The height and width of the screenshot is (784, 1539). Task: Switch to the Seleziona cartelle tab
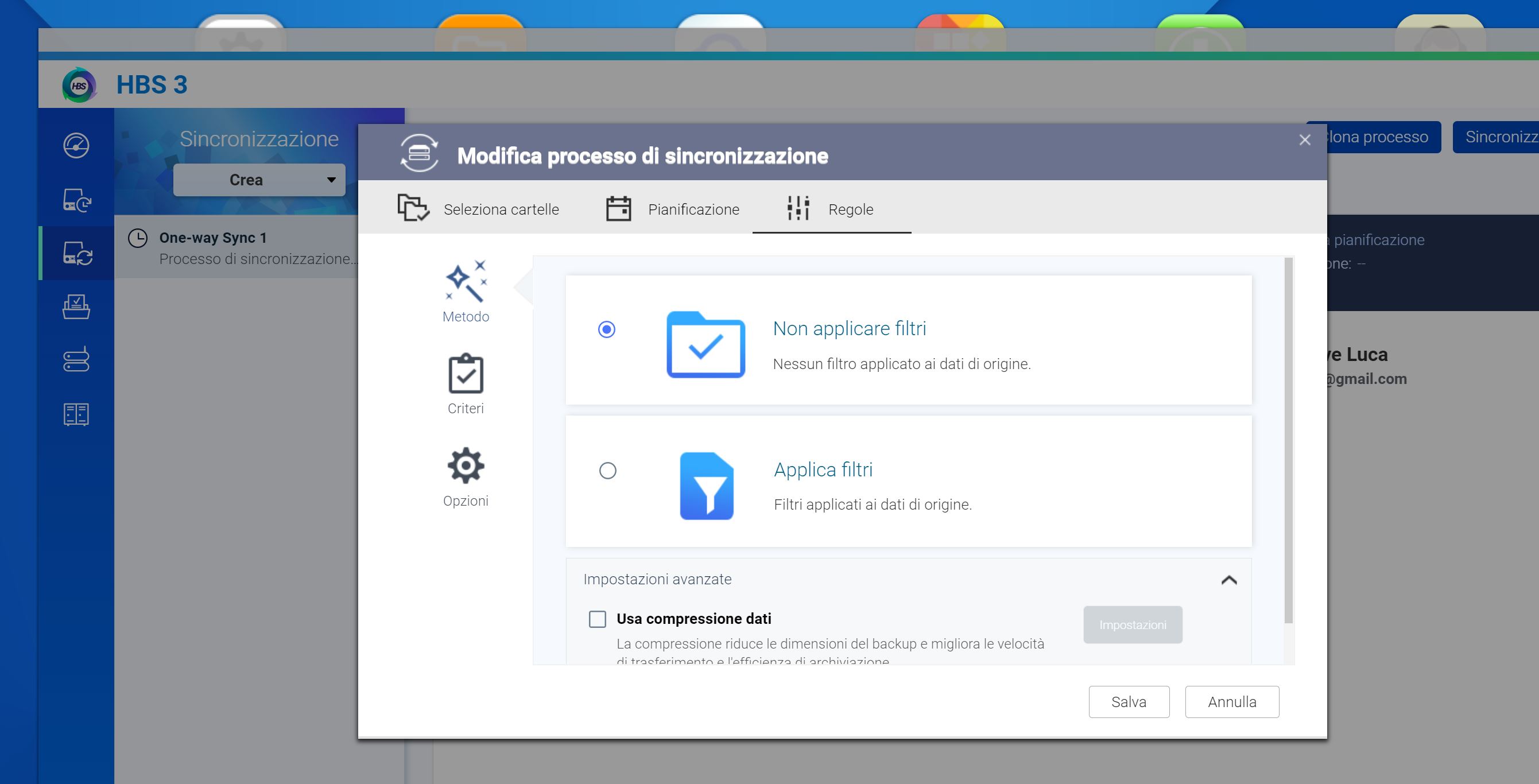pyautogui.click(x=479, y=209)
